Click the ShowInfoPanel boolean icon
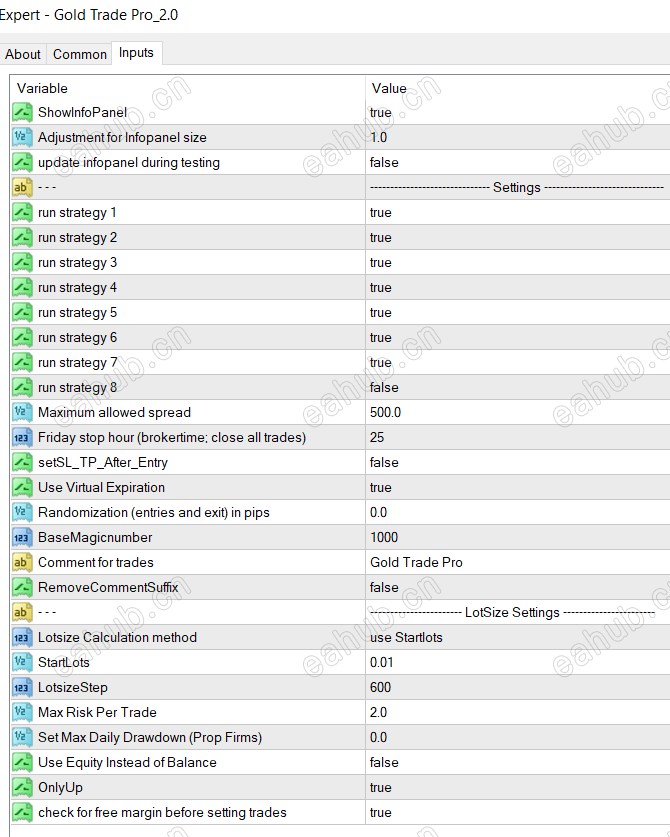The height and width of the screenshot is (837, 670). pos(22,113)
